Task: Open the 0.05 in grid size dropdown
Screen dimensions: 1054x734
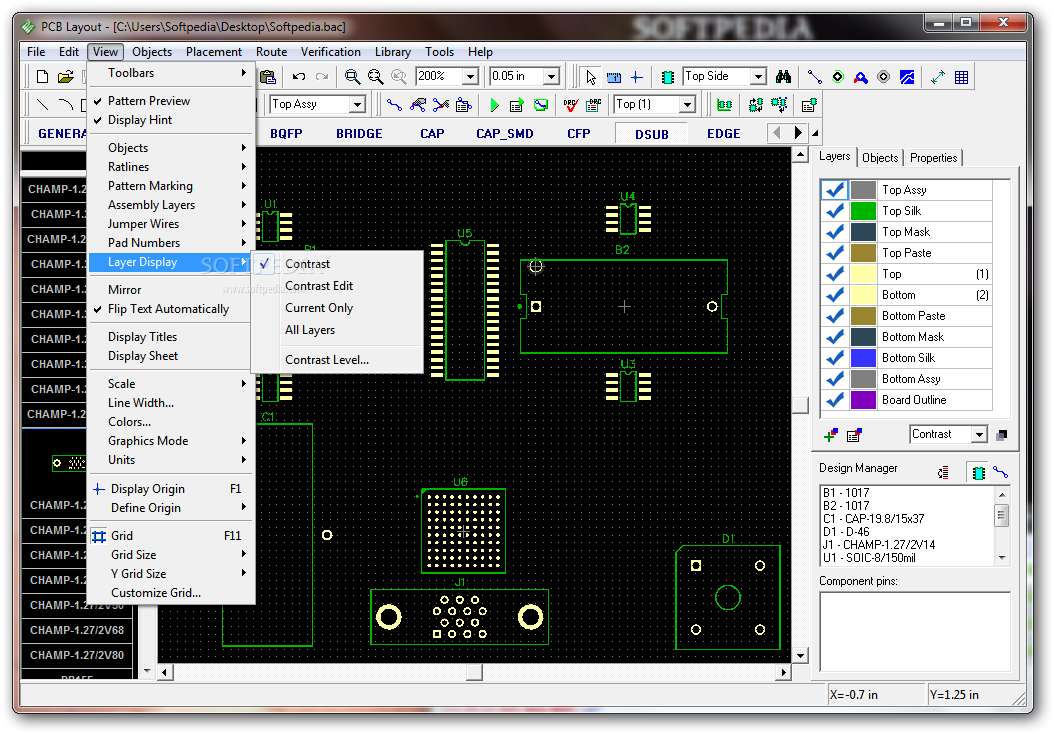Action: (x=551, y=77)
